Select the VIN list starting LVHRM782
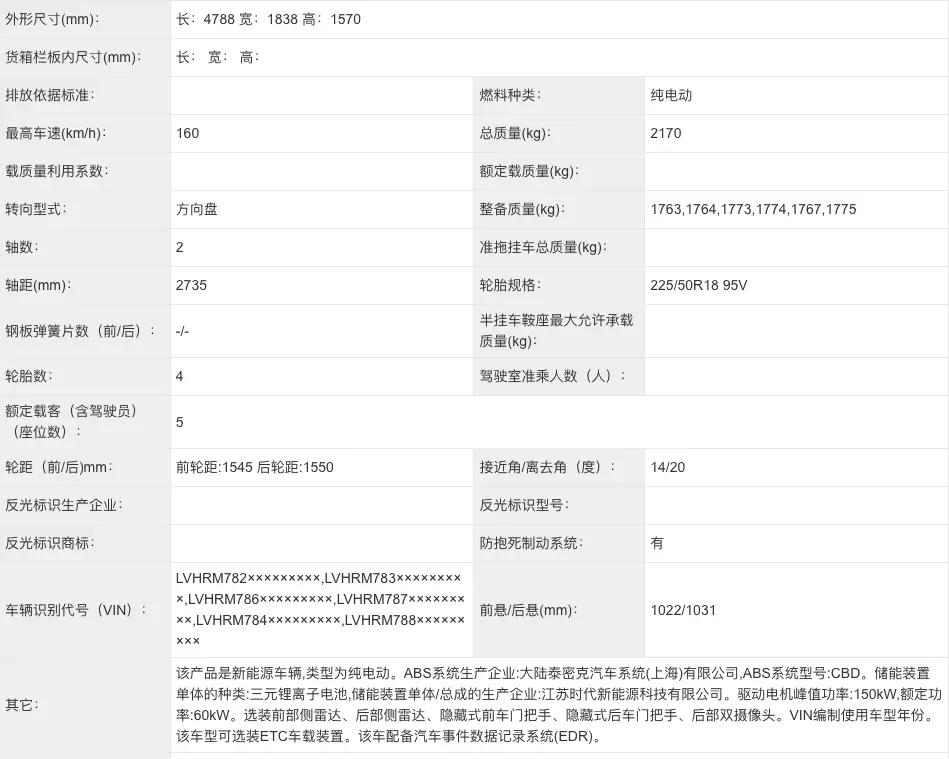This screenshot has height=759, width=949. click(x=320, y=610)
